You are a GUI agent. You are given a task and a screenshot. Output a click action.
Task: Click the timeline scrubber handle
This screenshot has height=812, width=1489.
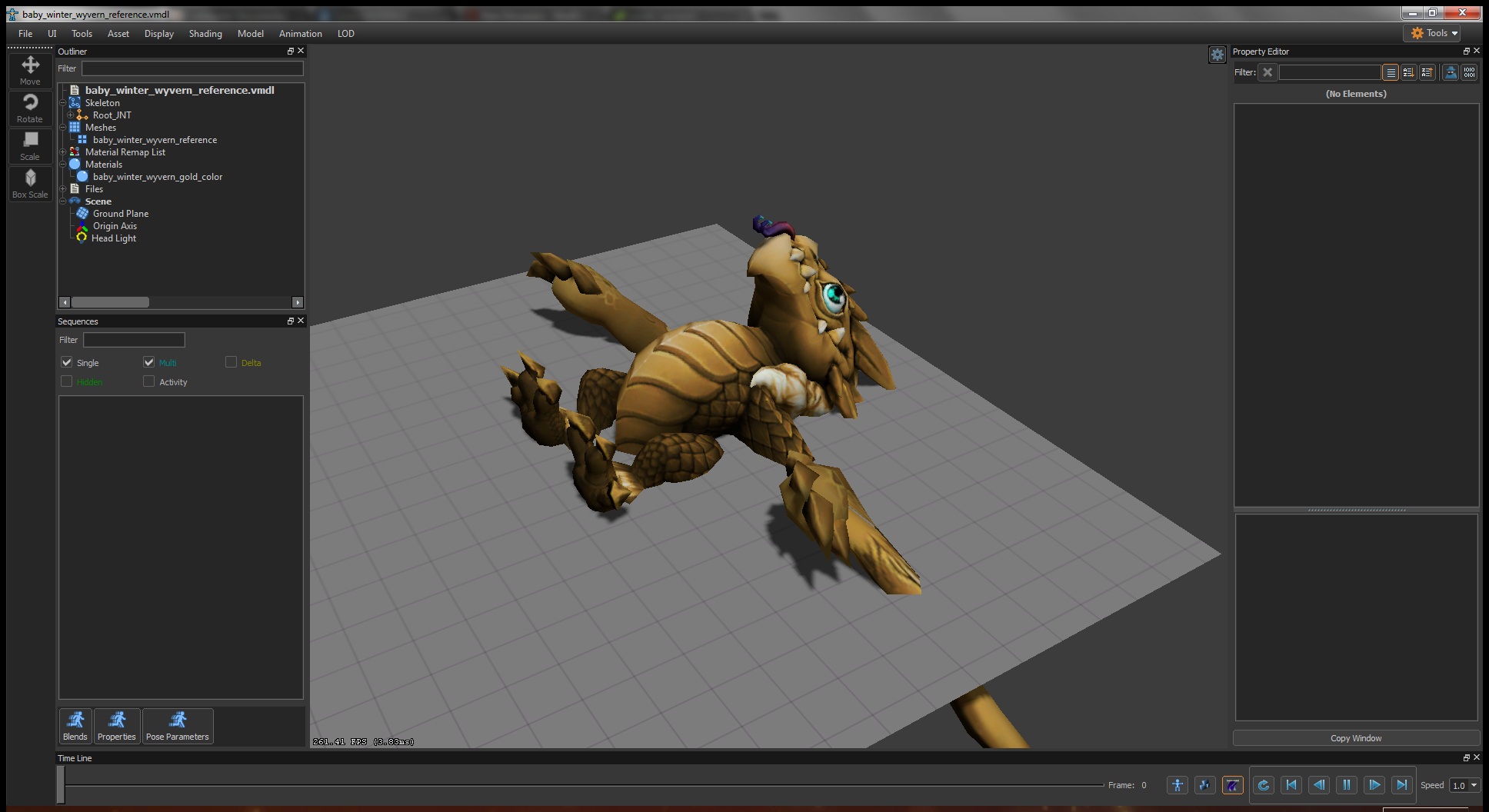[61, 785]
